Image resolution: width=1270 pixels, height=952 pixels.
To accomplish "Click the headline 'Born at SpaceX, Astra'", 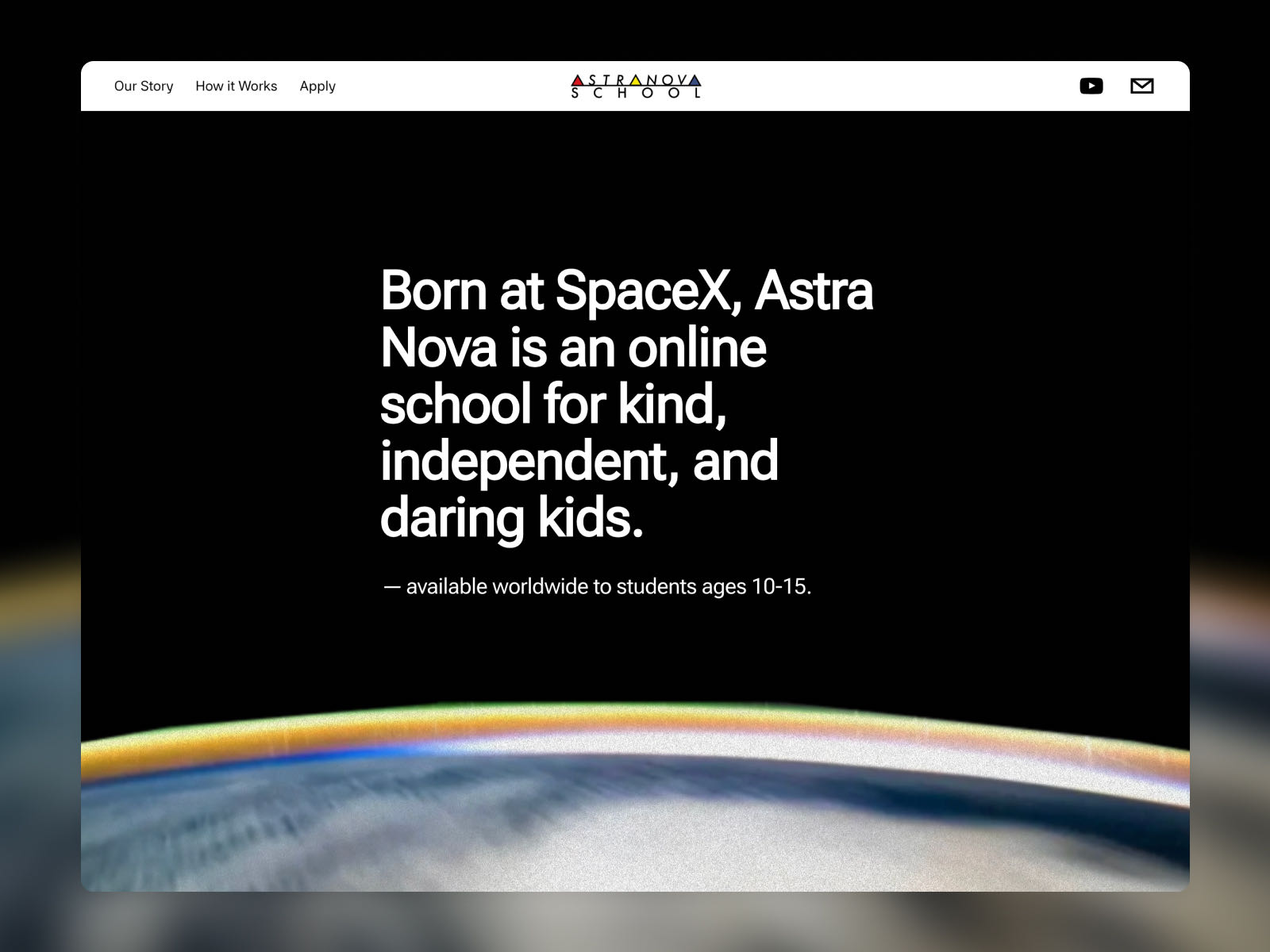I will [627, 291].
